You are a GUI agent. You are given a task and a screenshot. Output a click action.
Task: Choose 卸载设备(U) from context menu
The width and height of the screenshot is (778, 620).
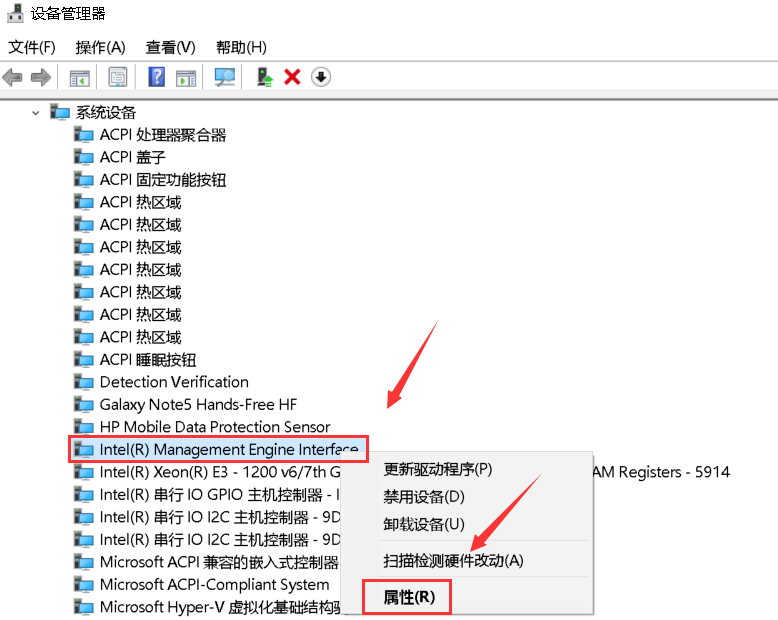pos(423,524)
